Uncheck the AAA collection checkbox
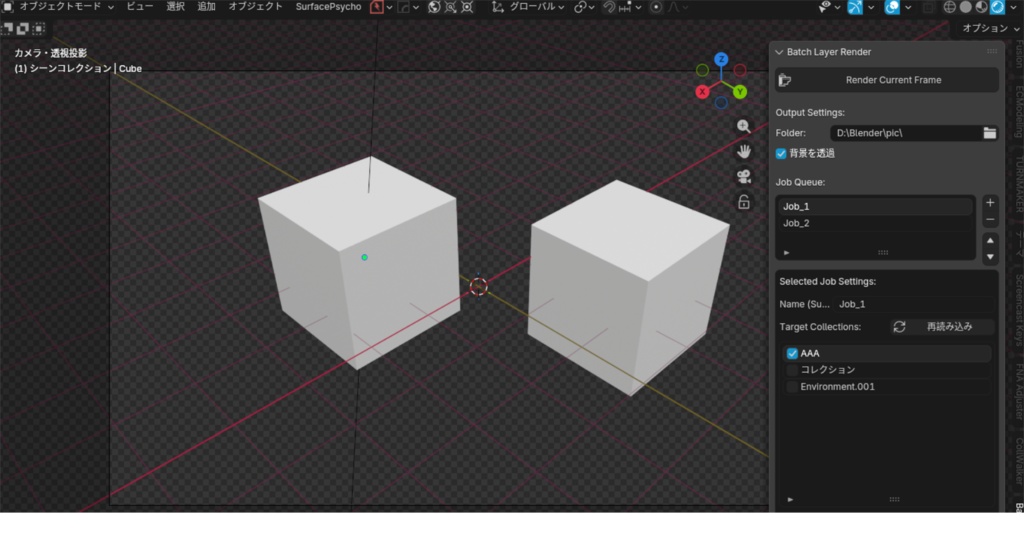The height and width of the screenshot is (555, 1024). pos(792,353)
